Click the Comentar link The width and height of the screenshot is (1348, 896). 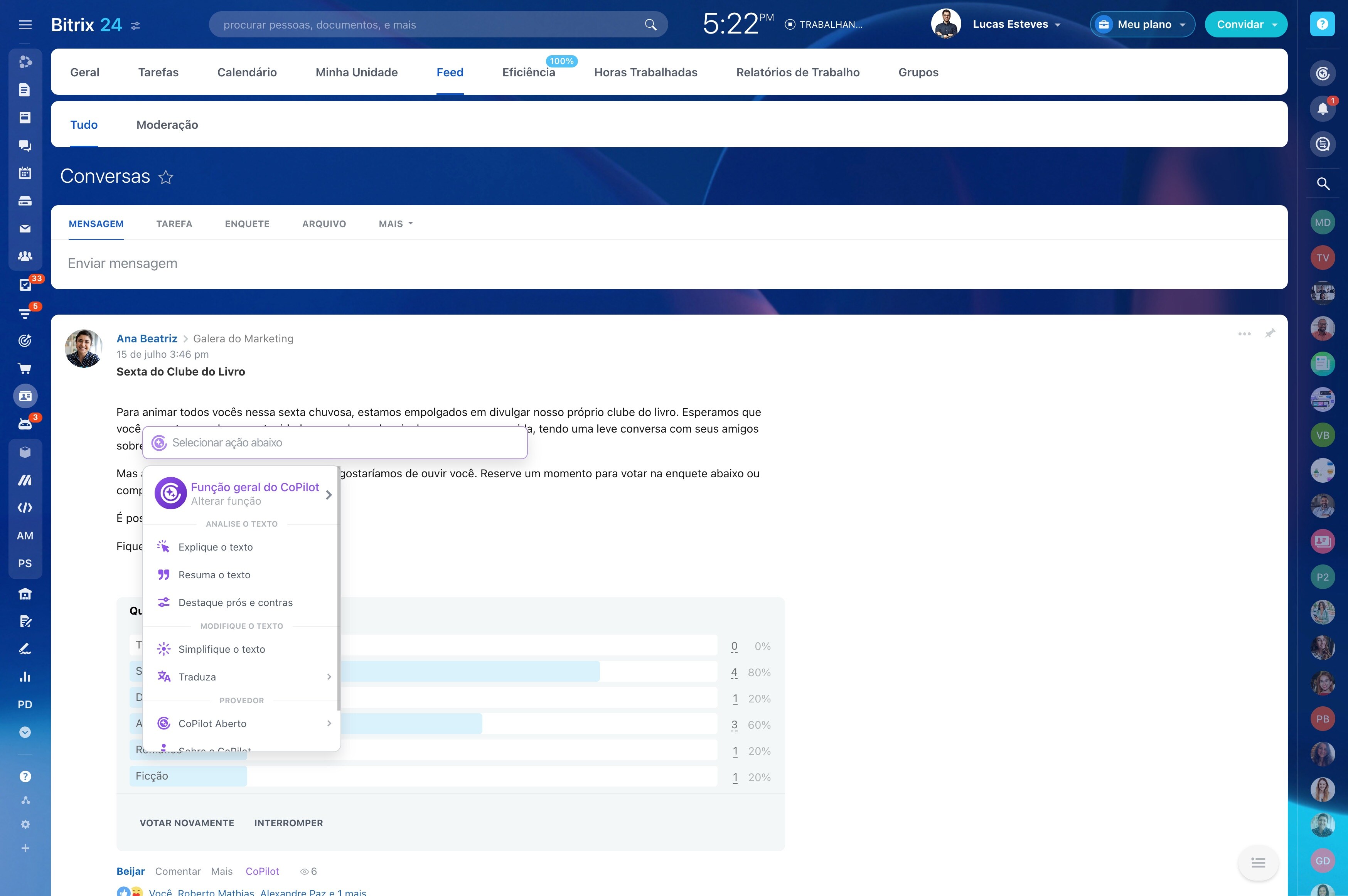point(178,871)
